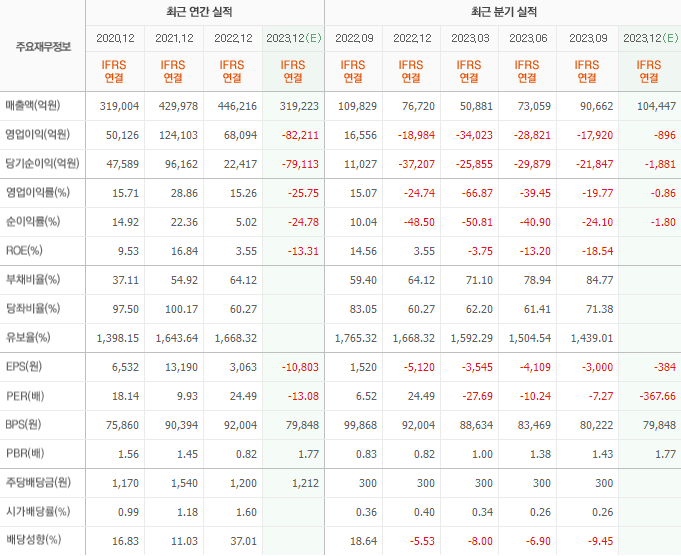Select the PER(배) row label
This screenshot has width=681, height=556.
[25, 396]
